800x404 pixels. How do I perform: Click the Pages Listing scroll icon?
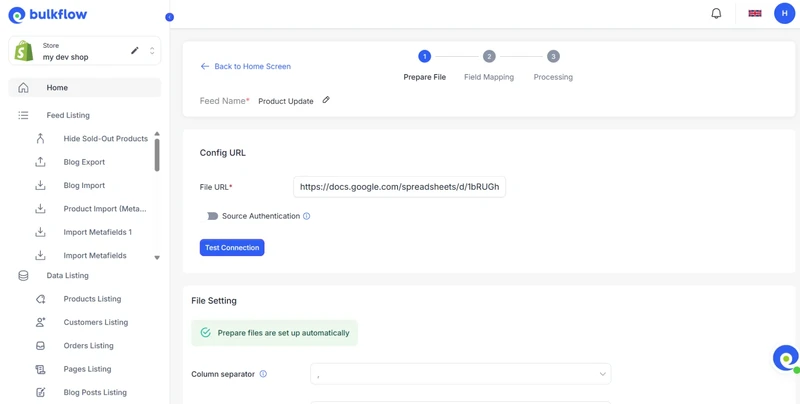point(40,369)
